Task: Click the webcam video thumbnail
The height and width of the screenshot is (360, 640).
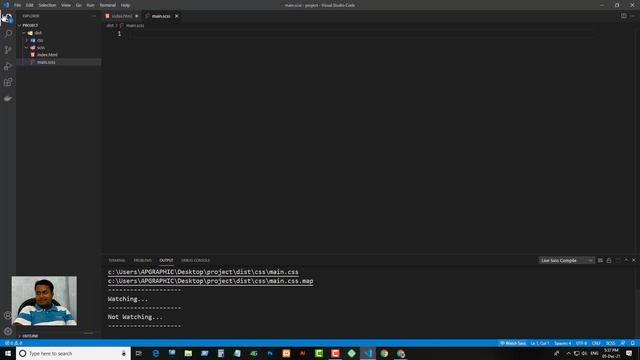Action: pyautogui.click(x=44, y=301)
